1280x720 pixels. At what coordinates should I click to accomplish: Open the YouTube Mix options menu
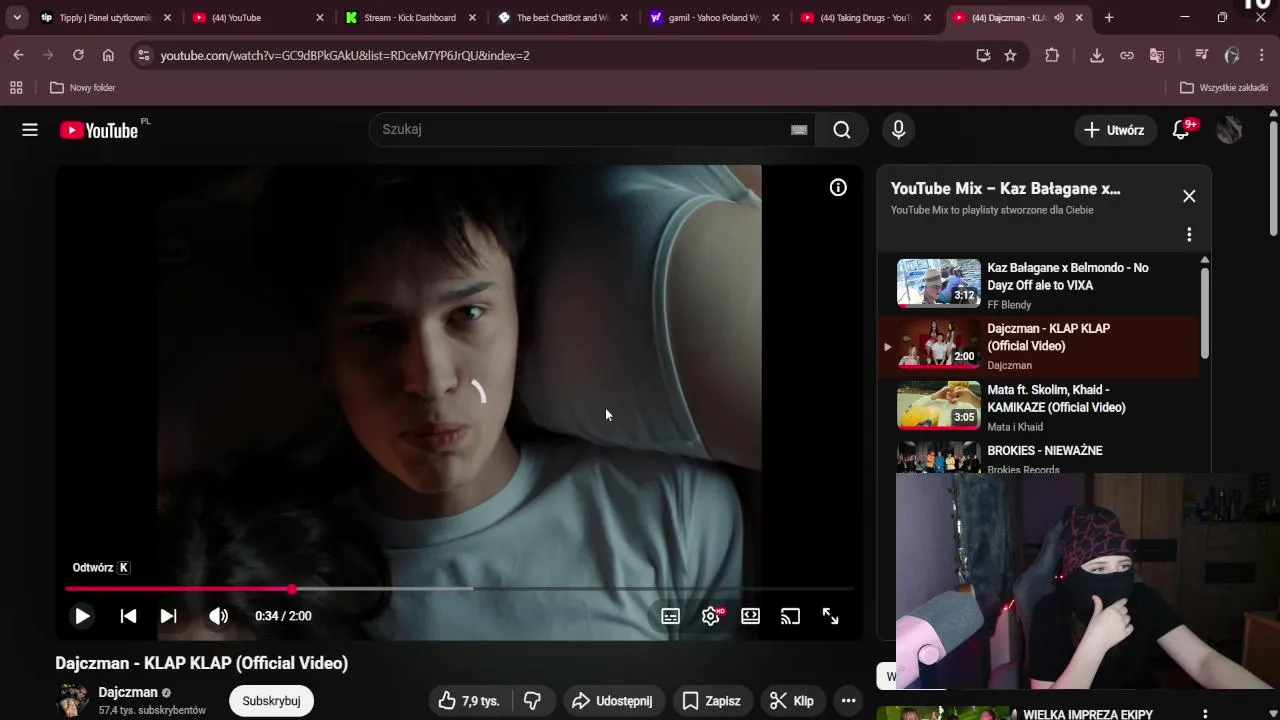pyautogui.click(x=1189, y=234)
